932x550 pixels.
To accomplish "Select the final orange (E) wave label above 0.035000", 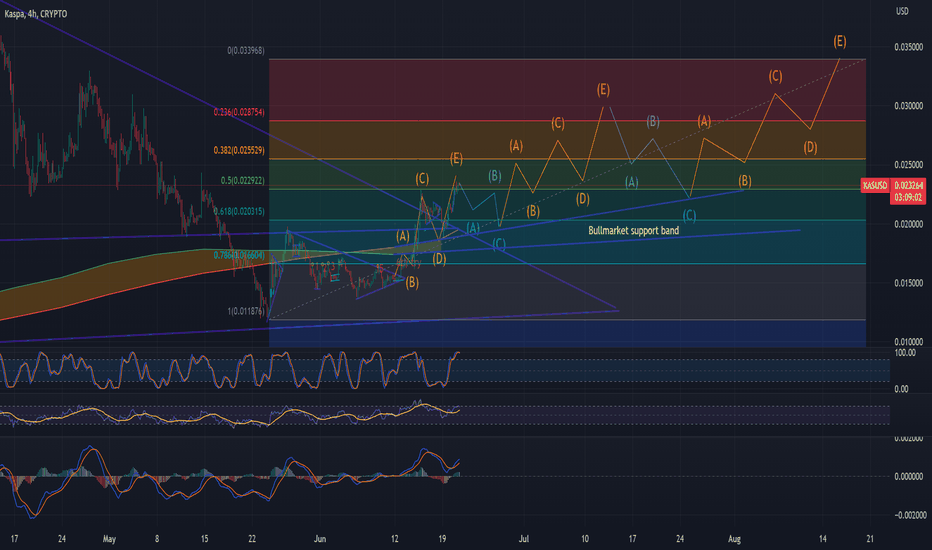I will pos(839,41).
